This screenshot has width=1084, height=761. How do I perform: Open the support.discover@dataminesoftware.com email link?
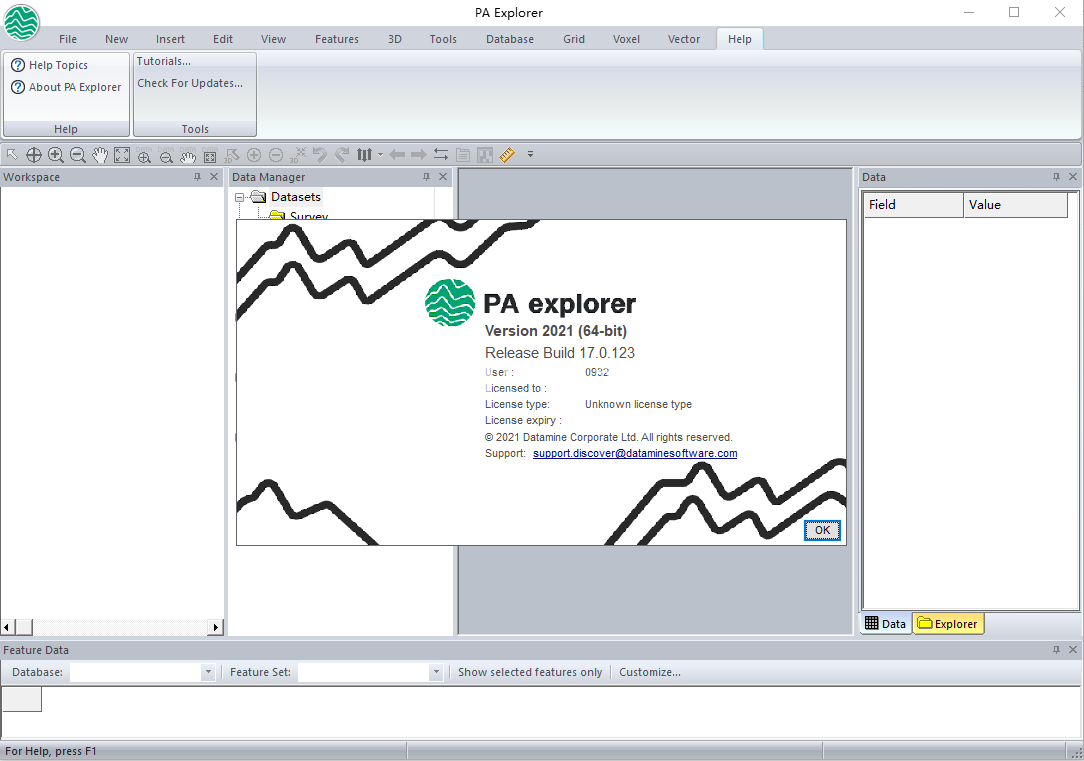tap(635, 453)
